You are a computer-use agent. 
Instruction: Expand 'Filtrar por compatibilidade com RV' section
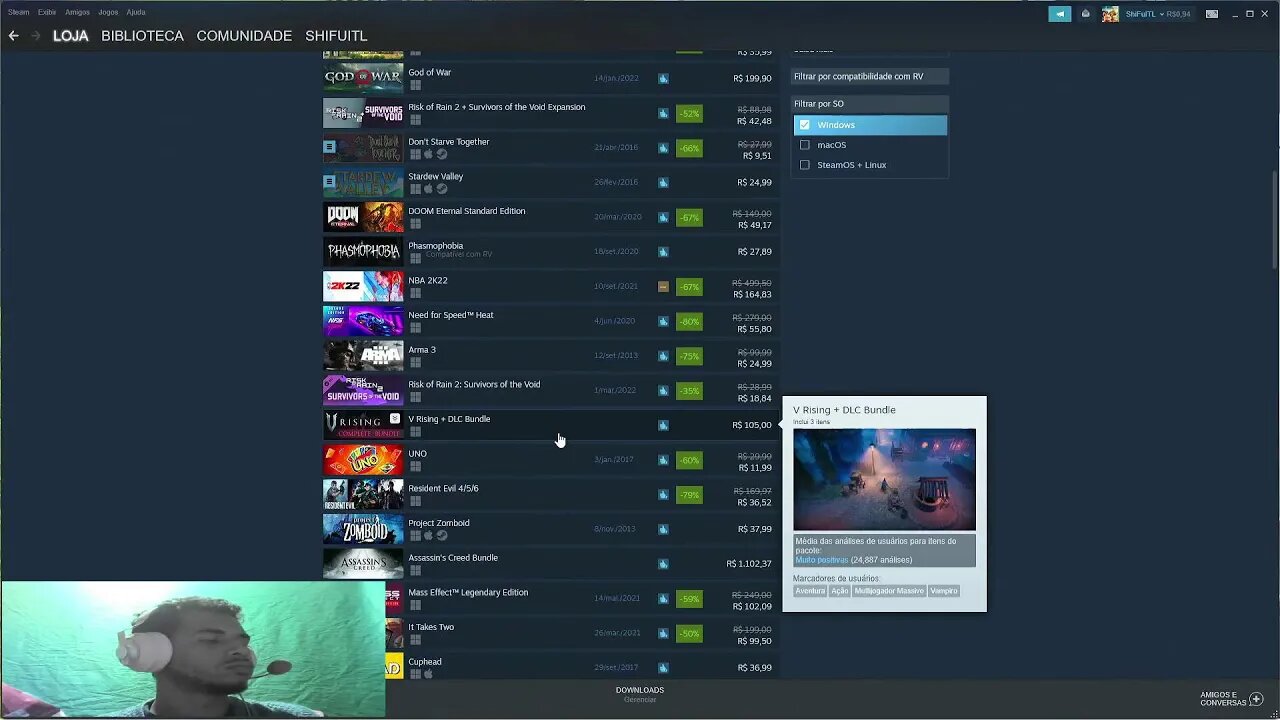[x=870, y=76]
